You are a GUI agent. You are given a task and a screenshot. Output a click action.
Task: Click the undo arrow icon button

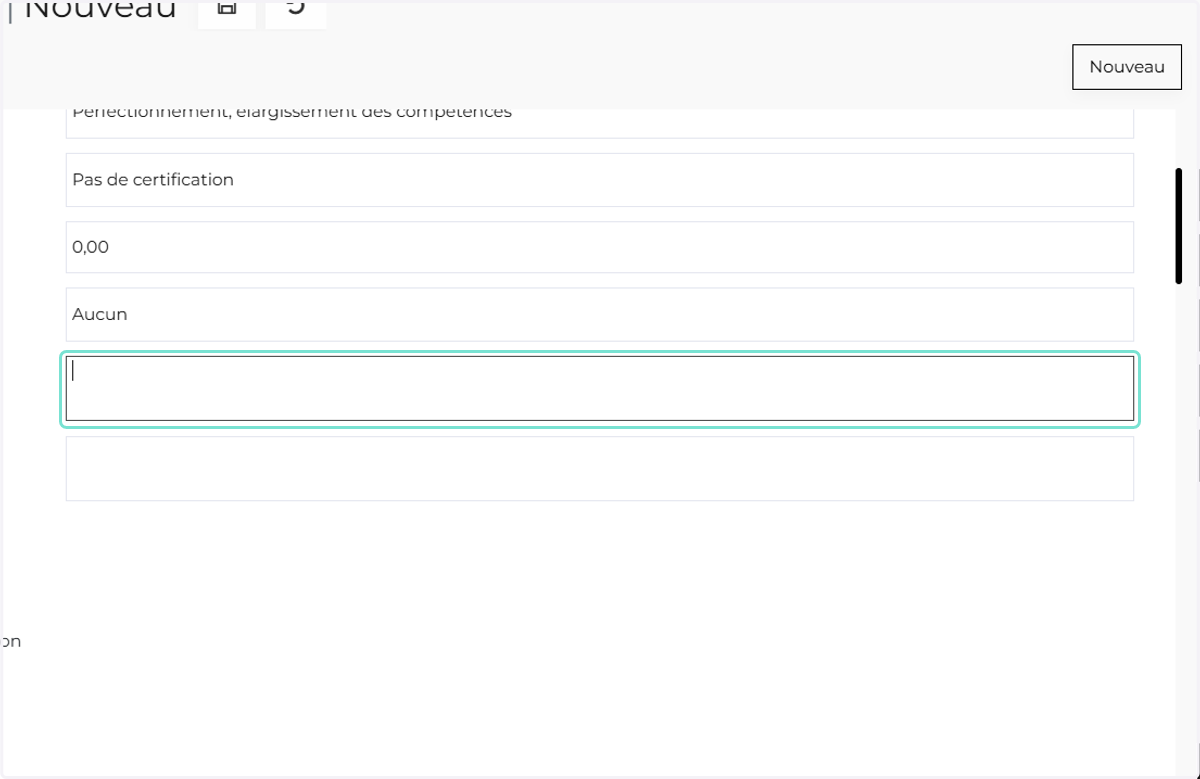(296, 12)
